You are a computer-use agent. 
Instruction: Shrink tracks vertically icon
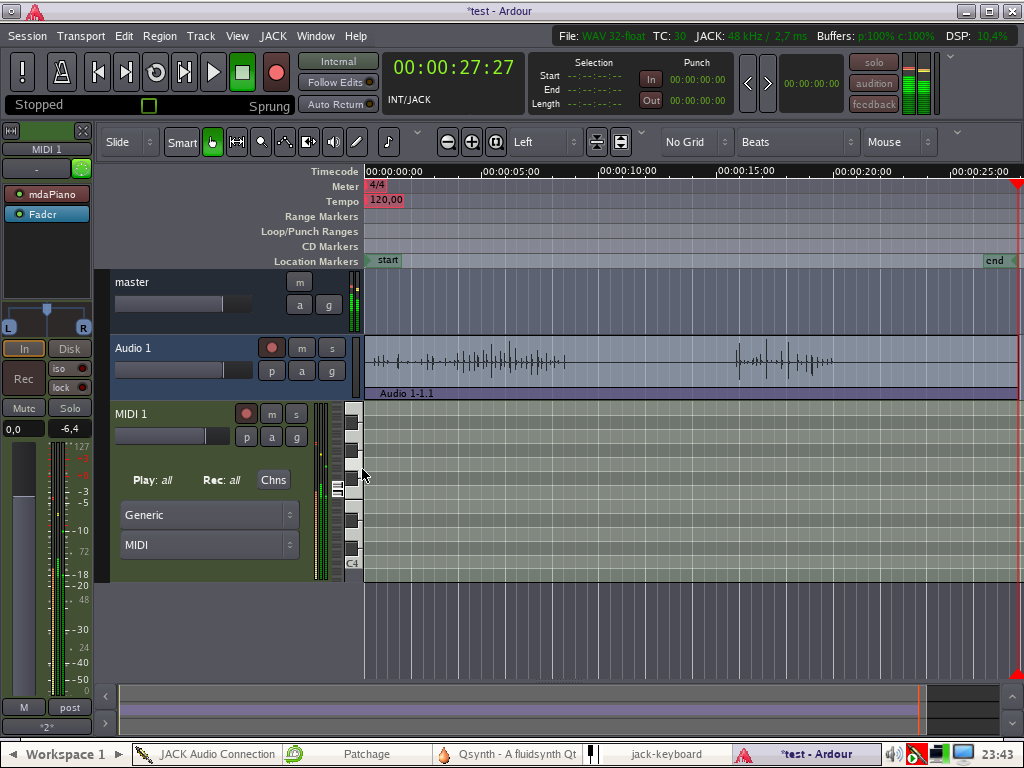[597, 142]
